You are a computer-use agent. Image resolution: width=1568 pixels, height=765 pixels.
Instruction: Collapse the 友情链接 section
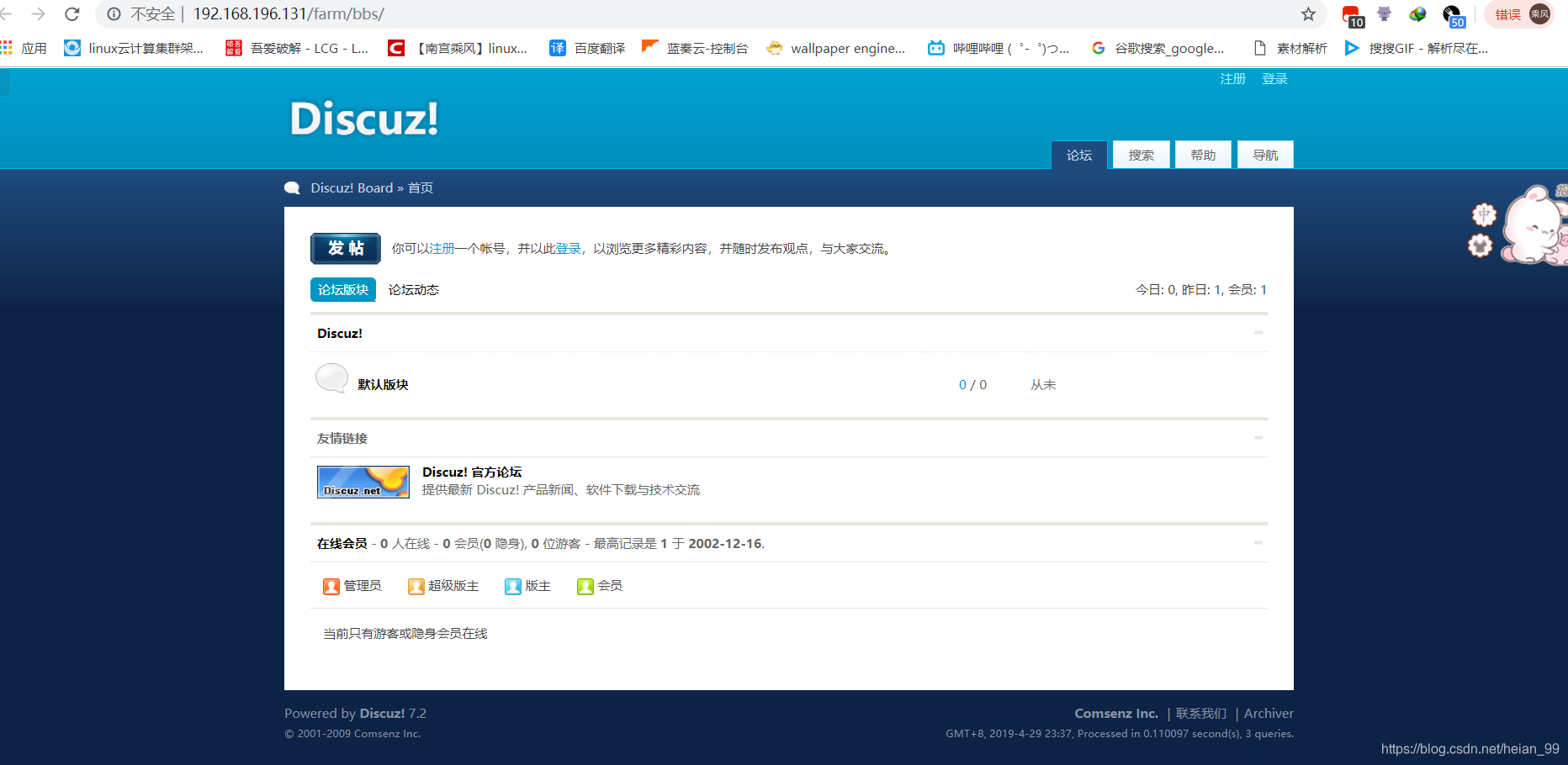point(1258,438)
